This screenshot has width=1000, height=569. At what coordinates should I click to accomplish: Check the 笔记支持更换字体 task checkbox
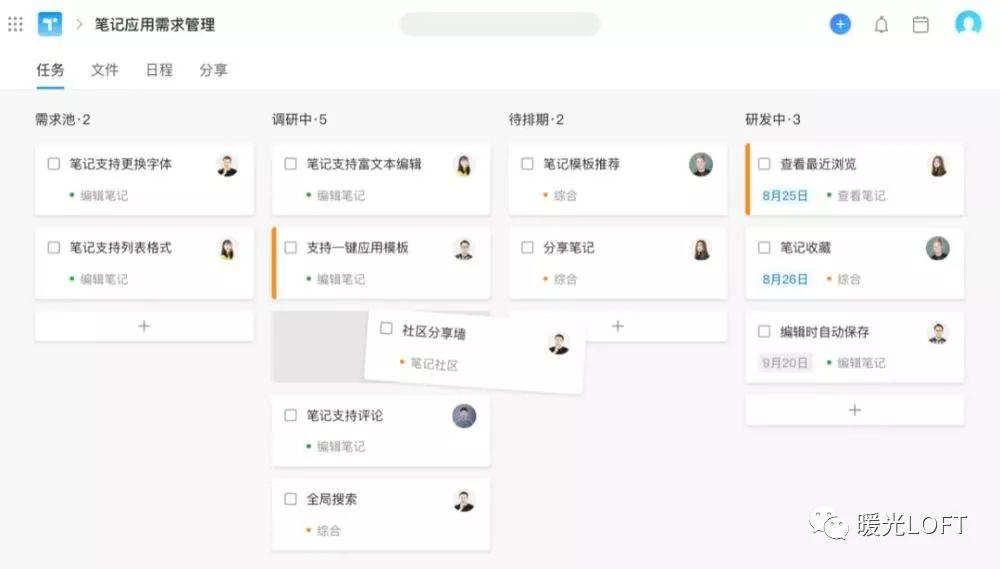[54, 164]
